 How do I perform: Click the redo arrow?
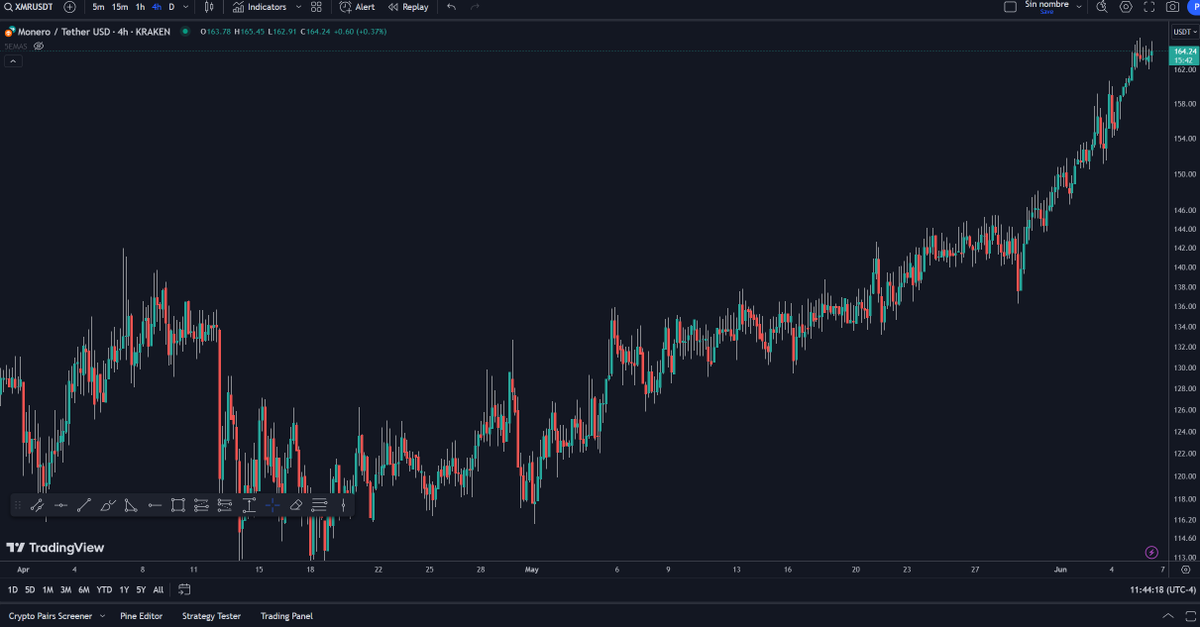(x=474, y=7)
